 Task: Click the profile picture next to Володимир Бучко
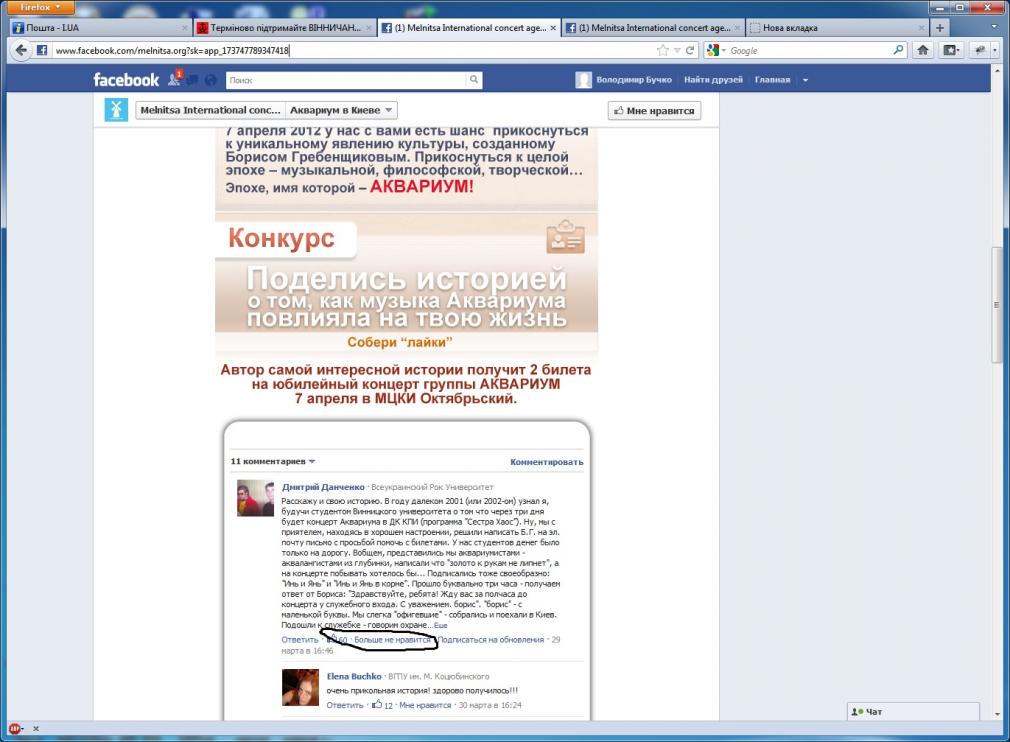(x=583, y=80)
